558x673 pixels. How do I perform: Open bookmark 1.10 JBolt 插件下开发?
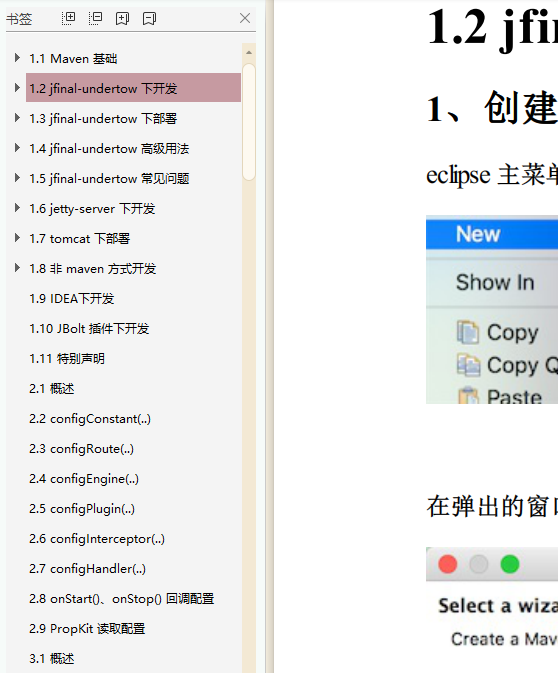click(x=89, y=329)
